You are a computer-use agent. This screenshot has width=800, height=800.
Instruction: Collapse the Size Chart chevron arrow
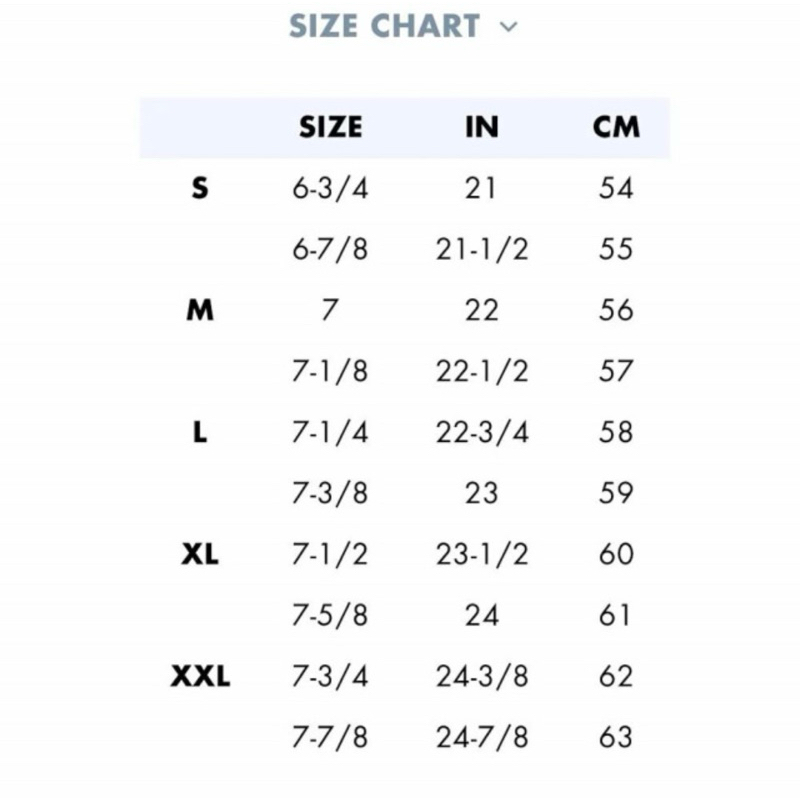tap(508, 27)
